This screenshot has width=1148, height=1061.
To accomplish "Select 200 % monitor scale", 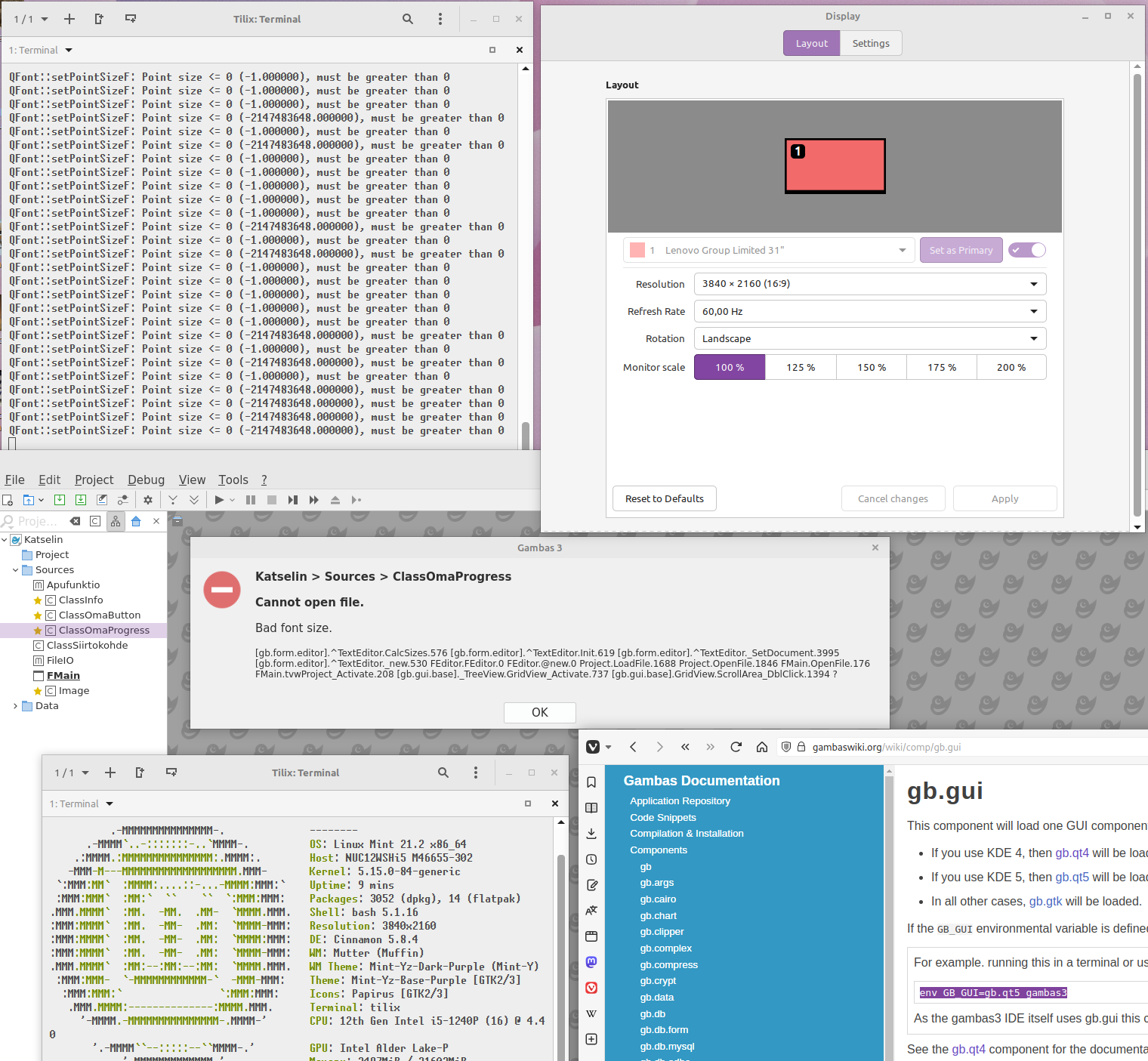I will (x=1011, y=367).
